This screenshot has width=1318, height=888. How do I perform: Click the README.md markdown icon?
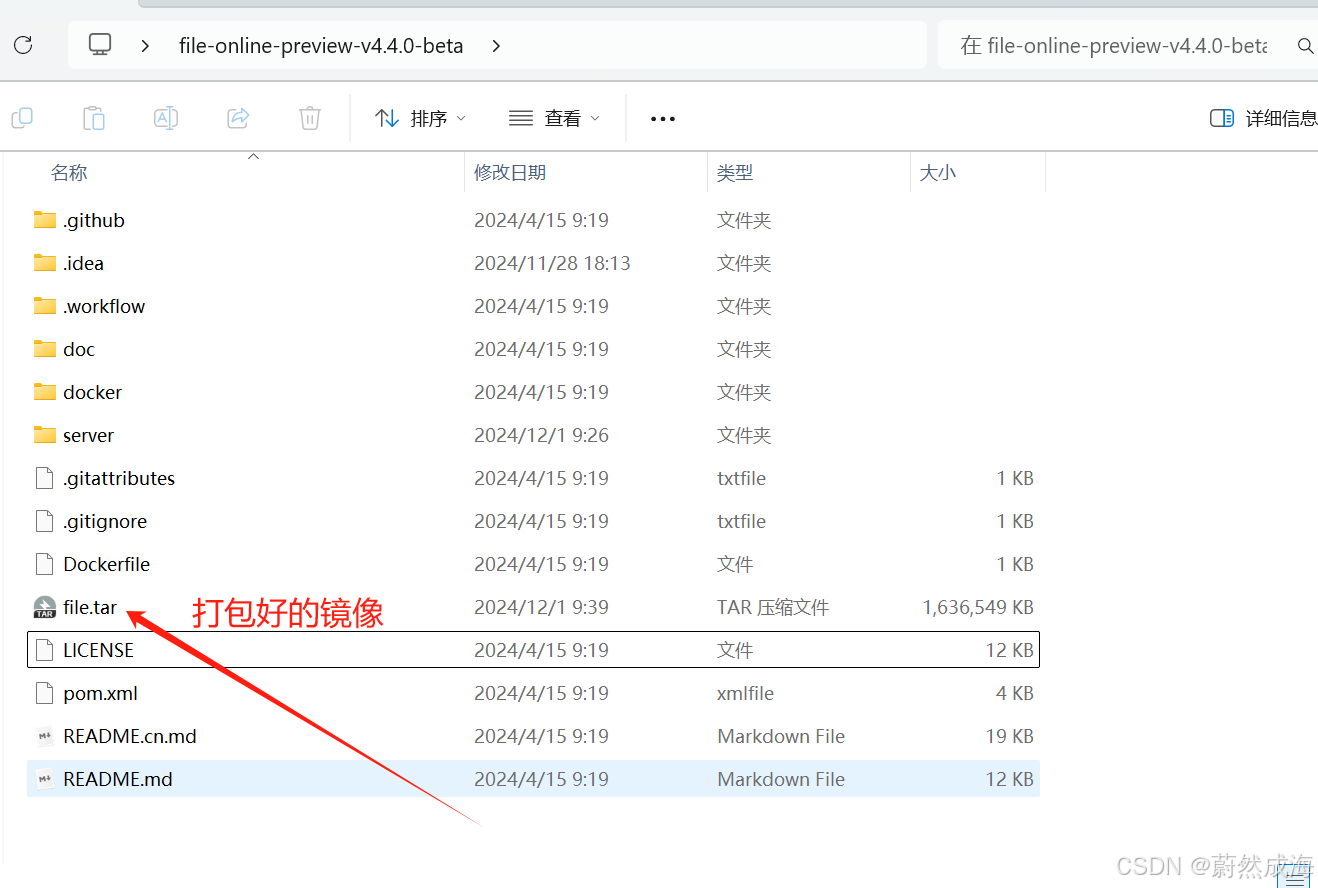(44, 779)
